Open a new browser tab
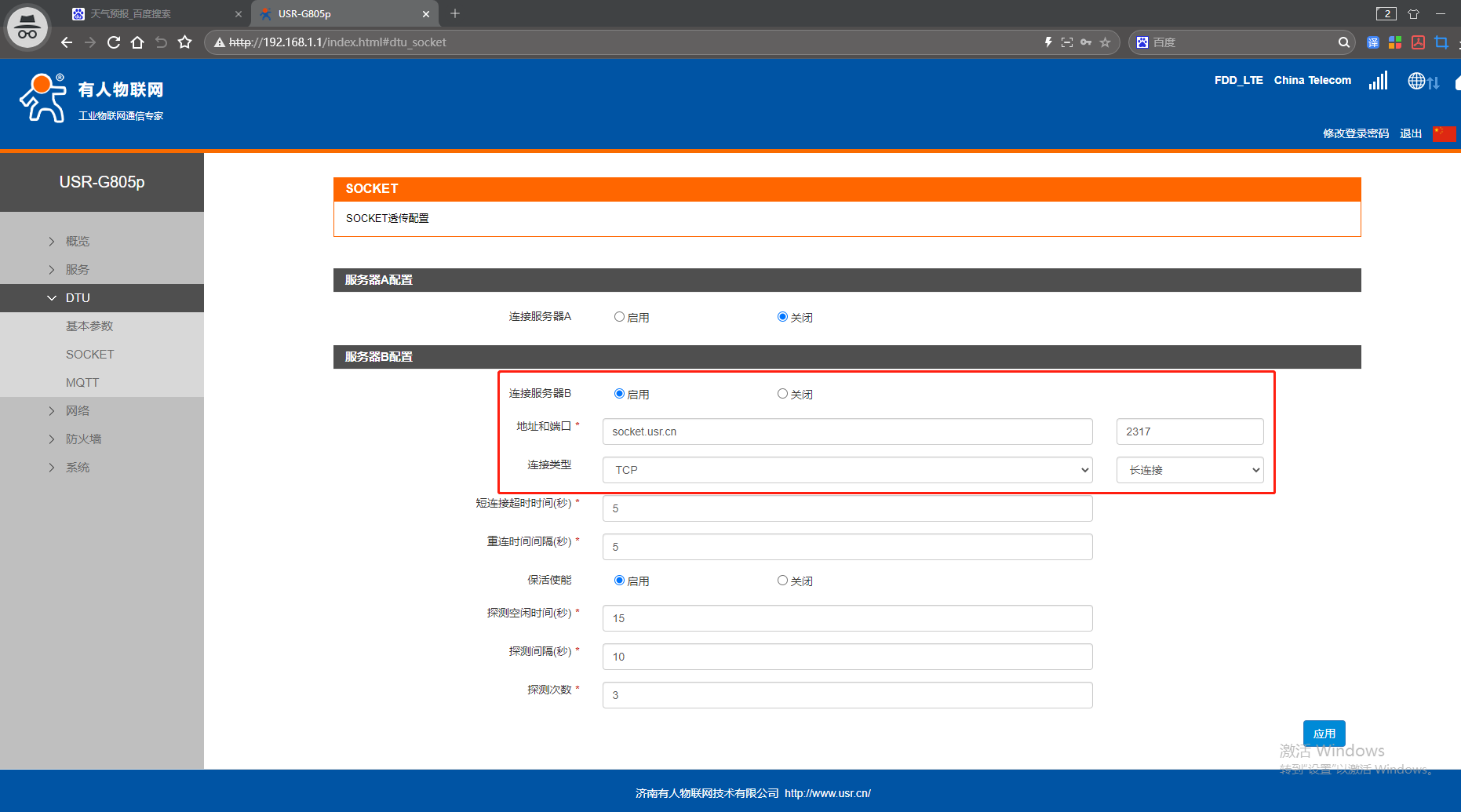 (455, 13)
